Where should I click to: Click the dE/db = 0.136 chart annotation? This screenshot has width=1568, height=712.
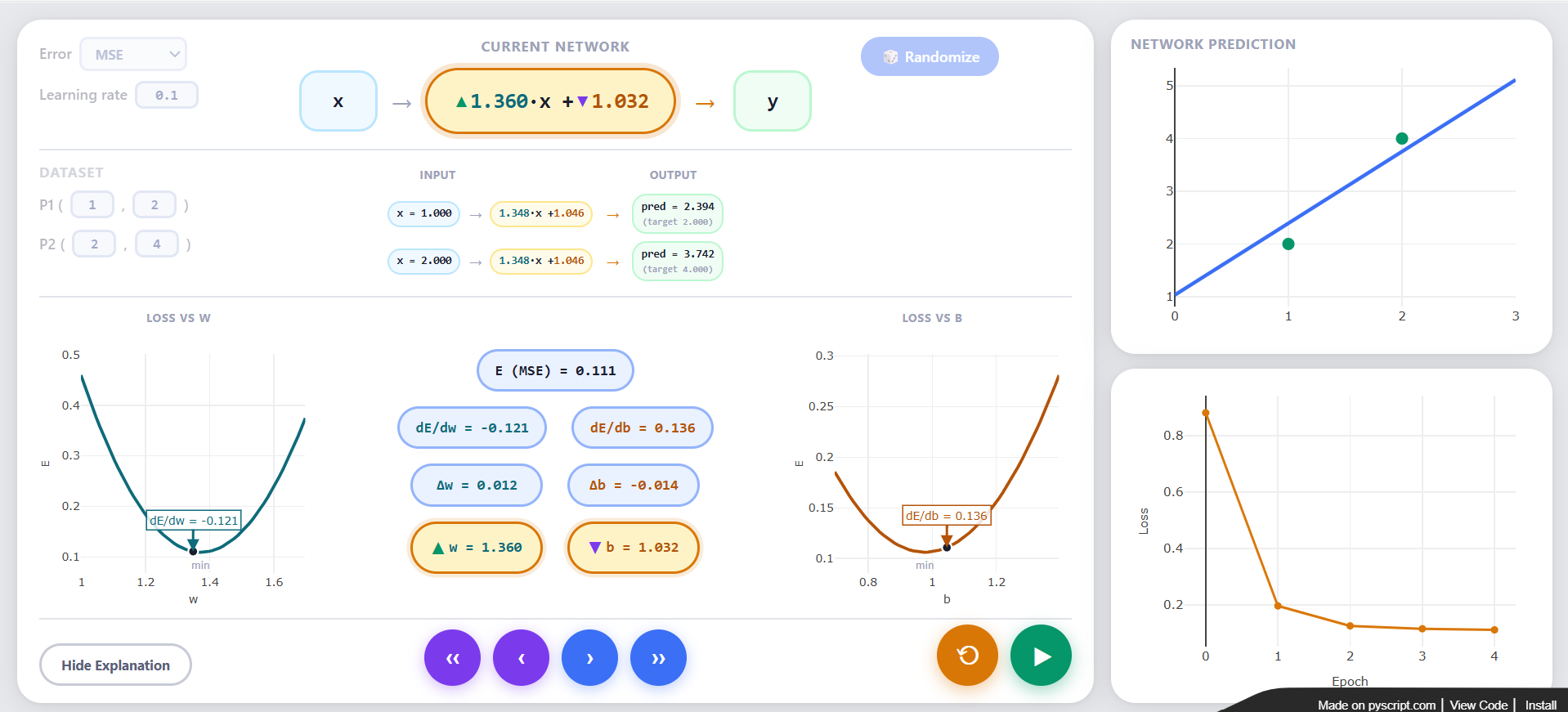[x=947, y=516]
